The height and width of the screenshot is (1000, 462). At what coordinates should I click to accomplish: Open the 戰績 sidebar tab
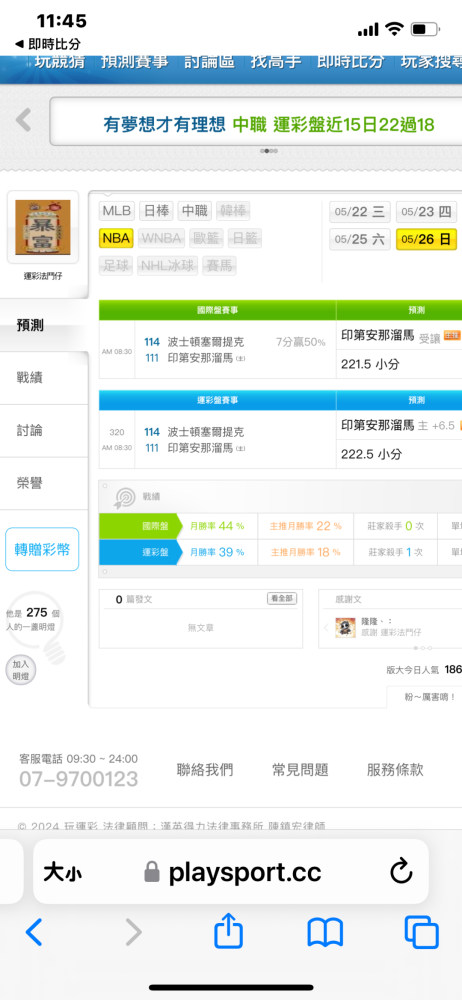[x=44, y=378]
